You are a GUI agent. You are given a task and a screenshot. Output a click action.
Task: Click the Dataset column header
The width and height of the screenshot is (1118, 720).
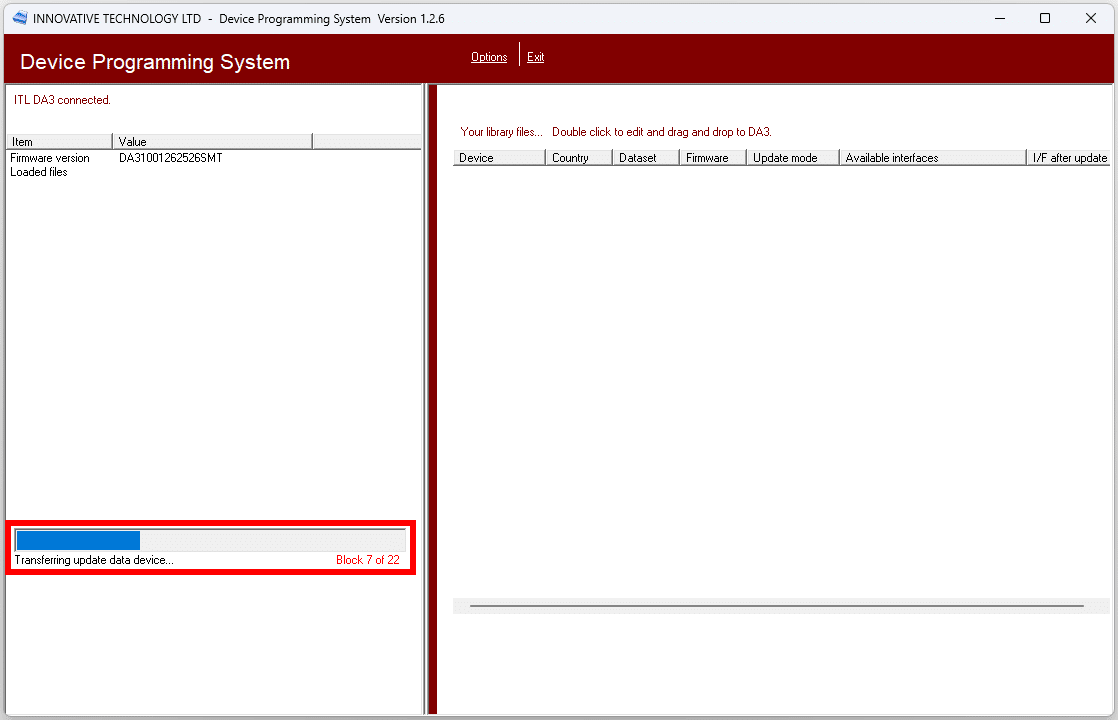(645, 158)
